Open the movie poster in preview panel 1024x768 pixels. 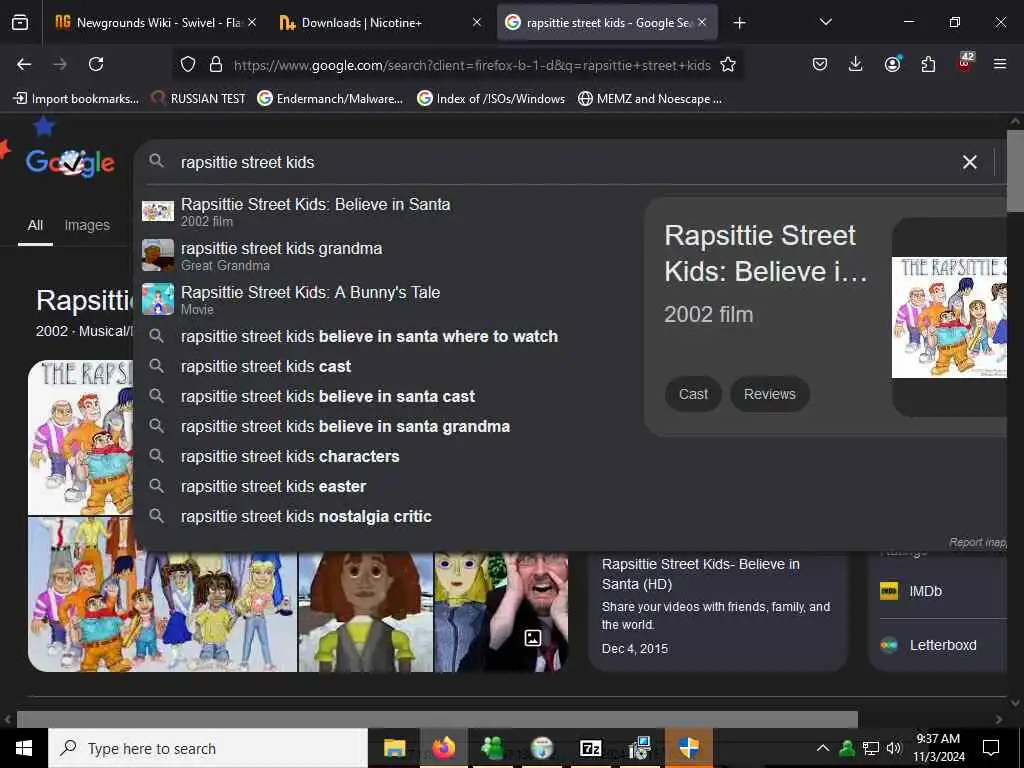tap(950, 317)
